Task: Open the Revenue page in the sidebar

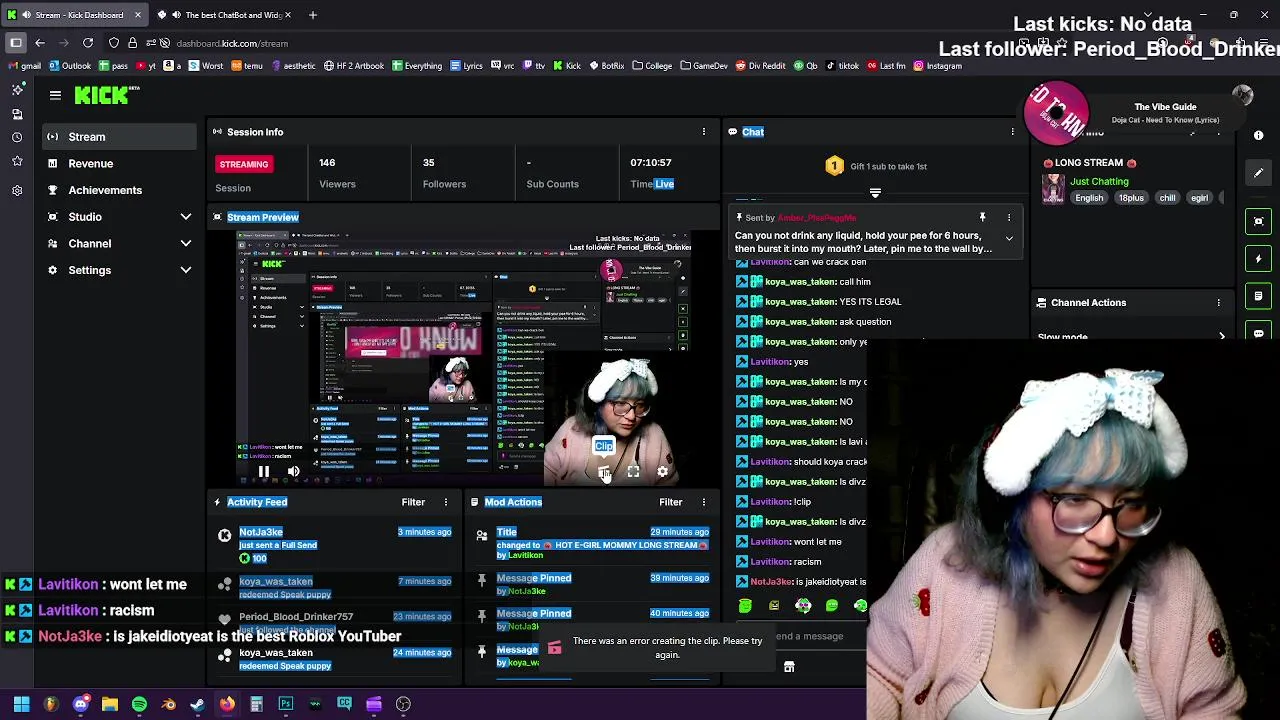Action: [119, 163]
